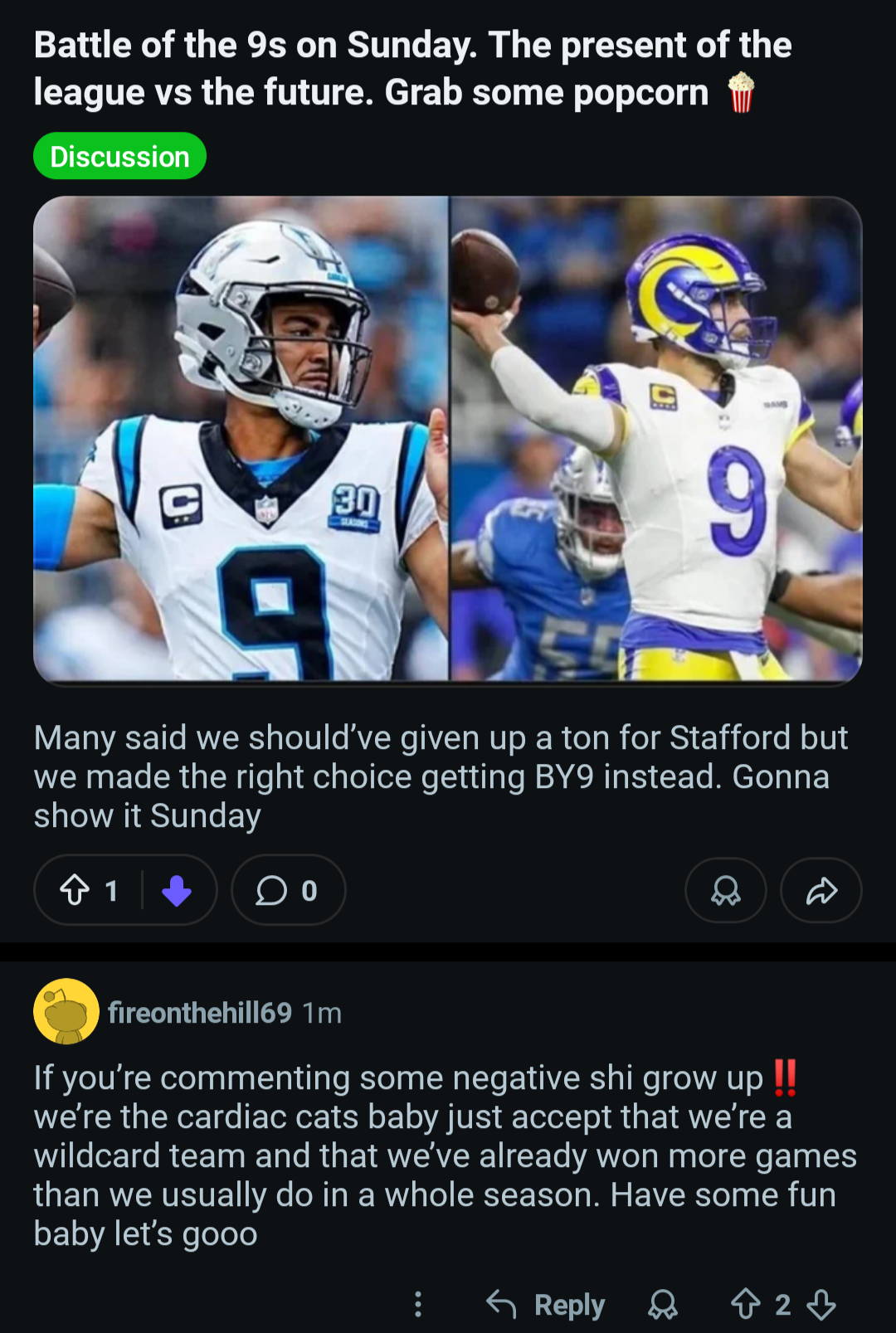The height and width of the screenshot is (1333, 896).
Task: Tap the yellow avatar of the commenter
Action: pyautogui.click(x=66, y=1011)
